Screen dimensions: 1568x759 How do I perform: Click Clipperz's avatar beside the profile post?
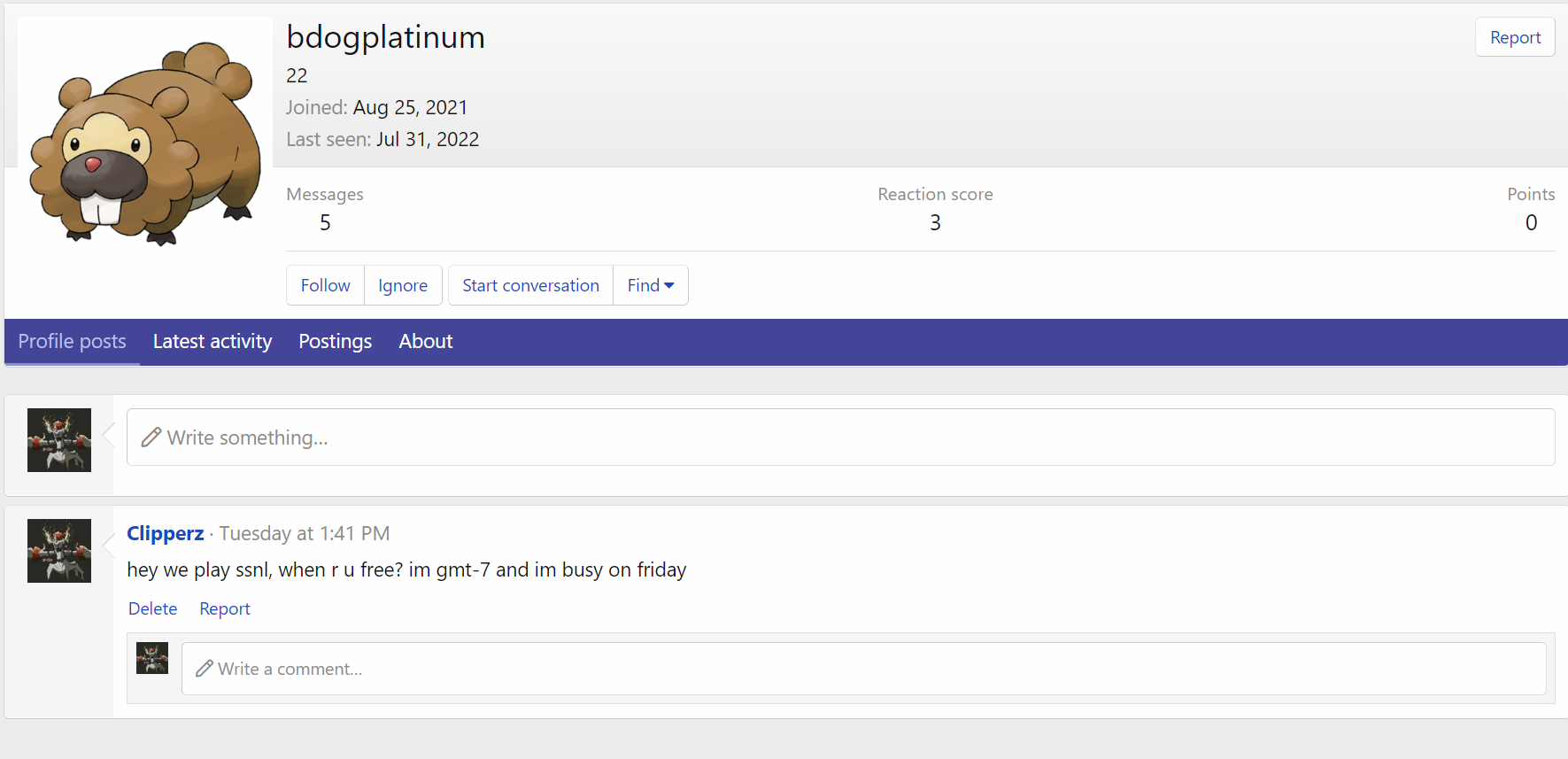59,551
